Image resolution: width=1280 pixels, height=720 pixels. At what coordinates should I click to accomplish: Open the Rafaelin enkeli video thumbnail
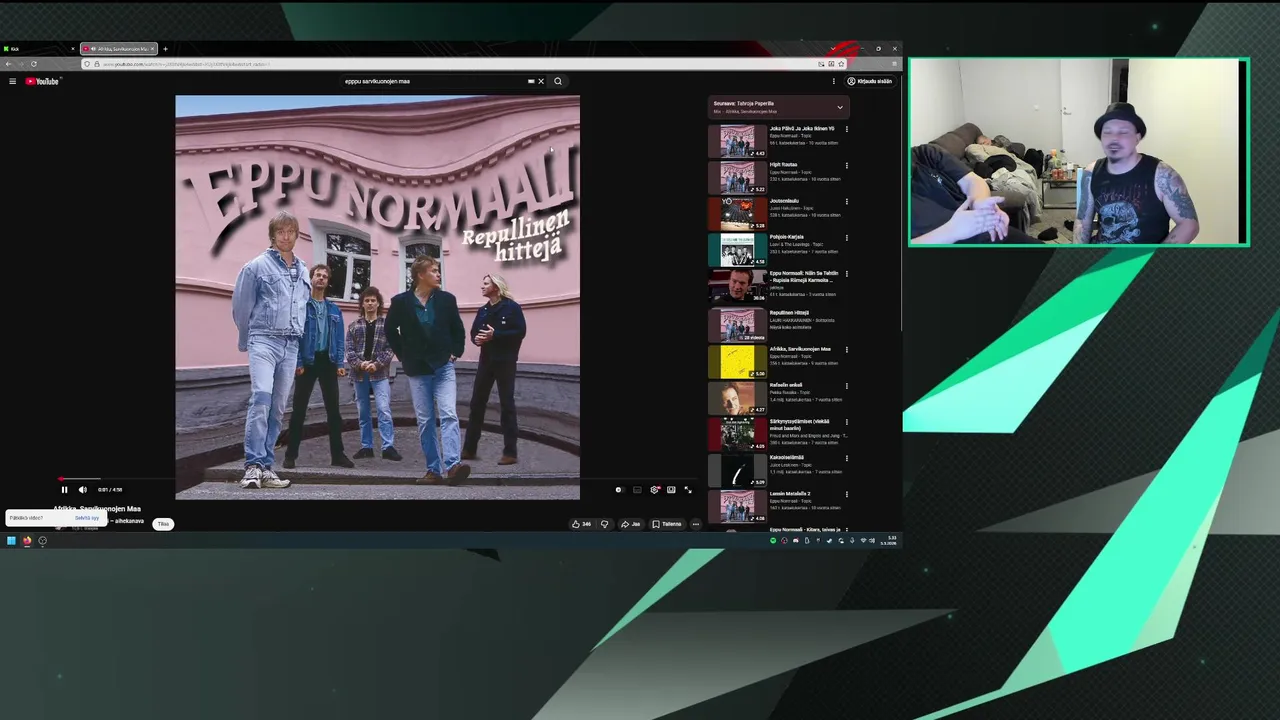click(x=737, y=397)
